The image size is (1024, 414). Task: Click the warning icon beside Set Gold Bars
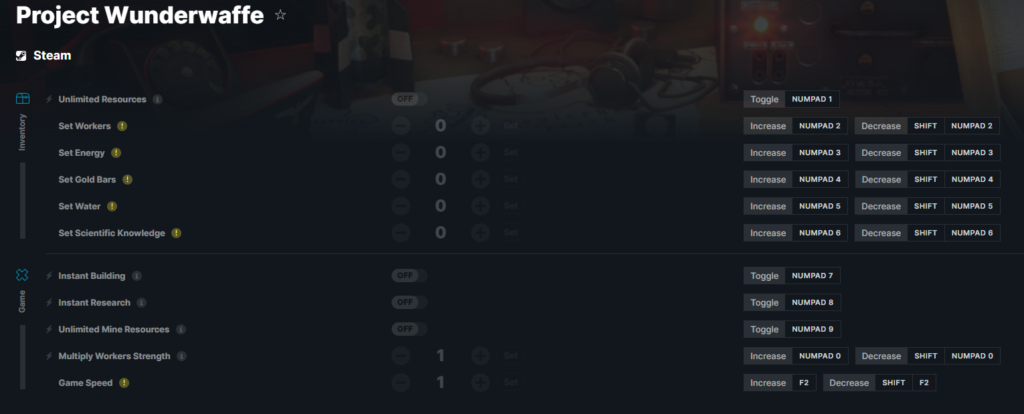pos(127,180)
